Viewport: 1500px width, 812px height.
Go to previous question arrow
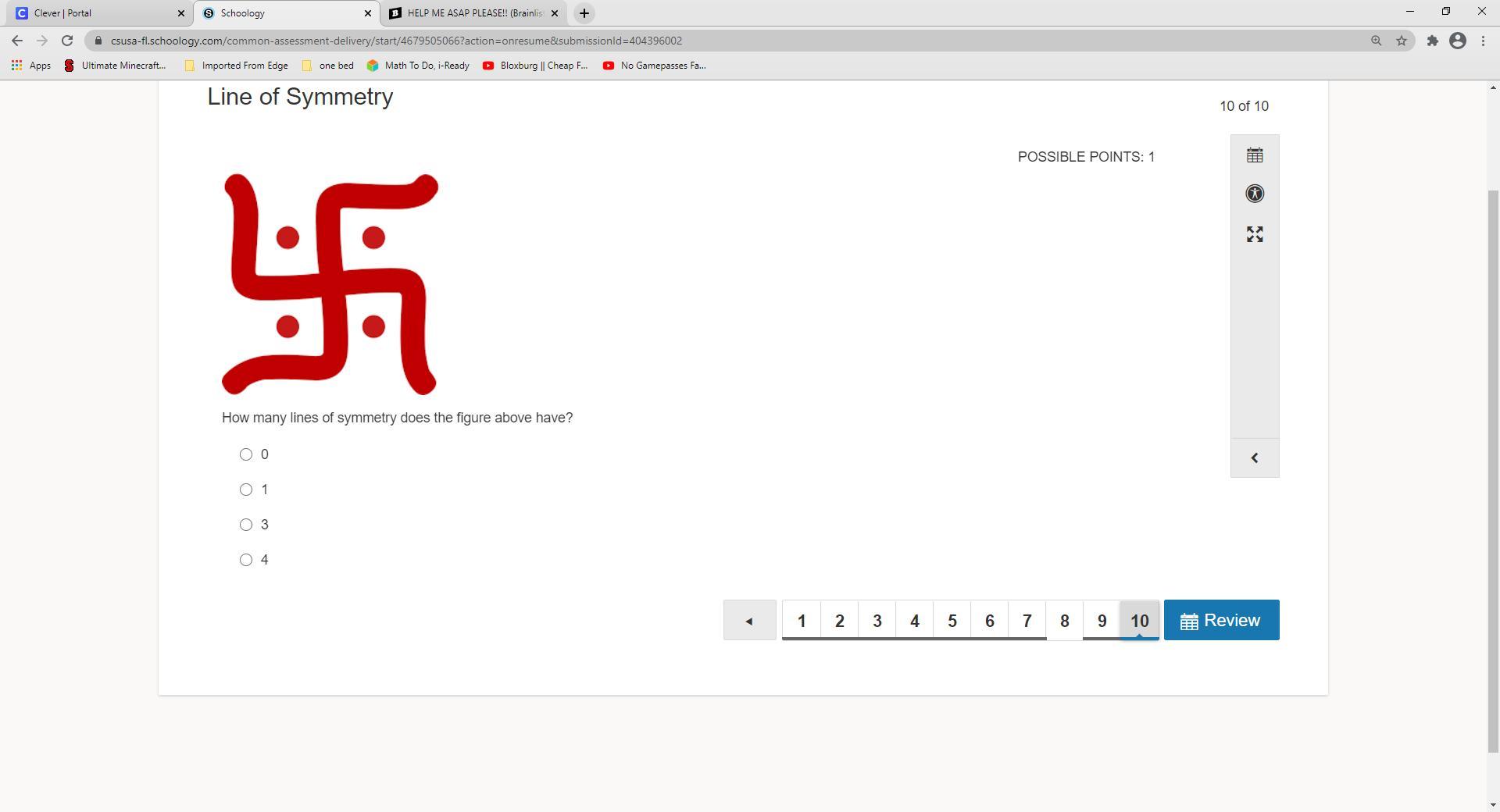point(750,621)
